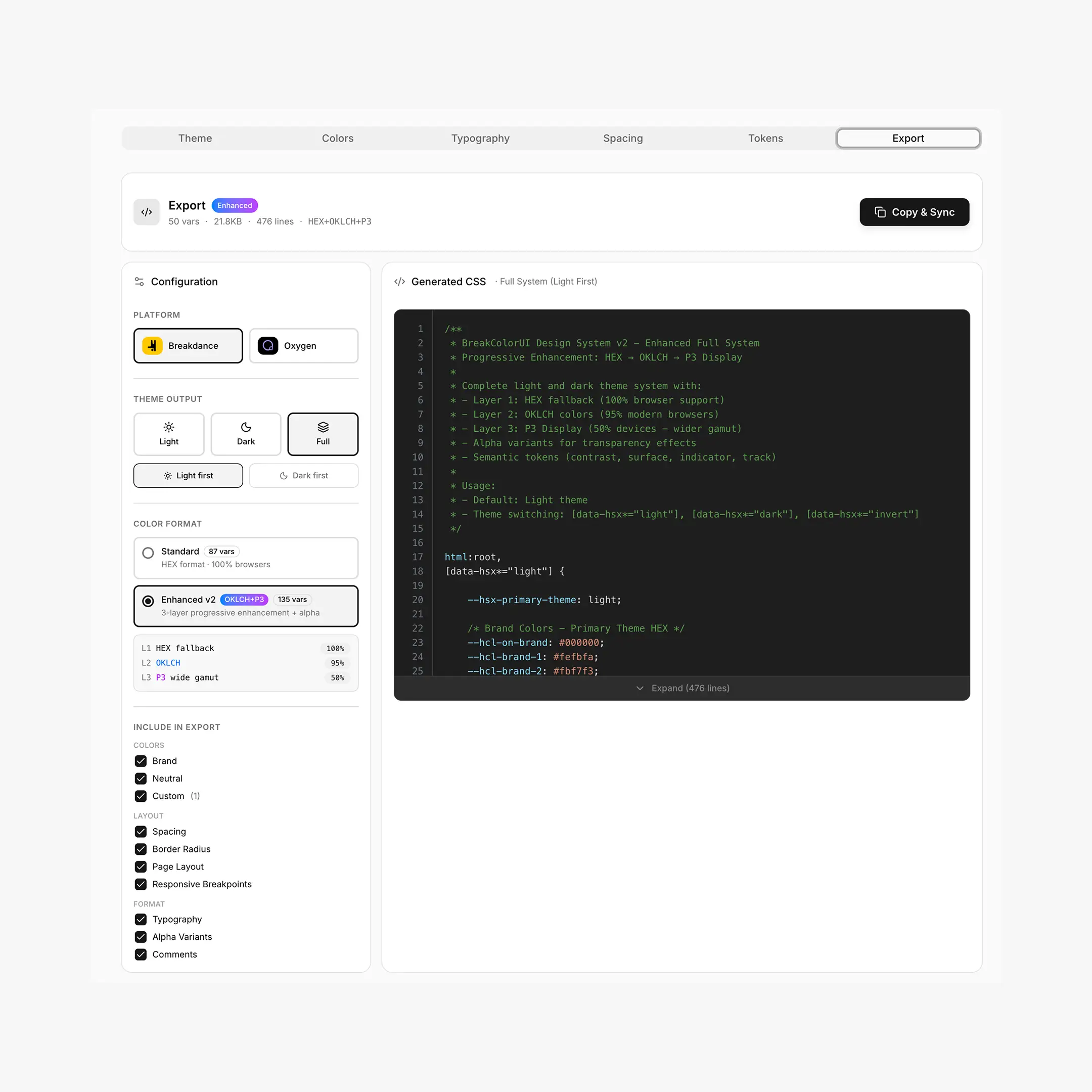Uncheck the Brand colors checkbox
1092x1092 pixels.
click(141, 761)
